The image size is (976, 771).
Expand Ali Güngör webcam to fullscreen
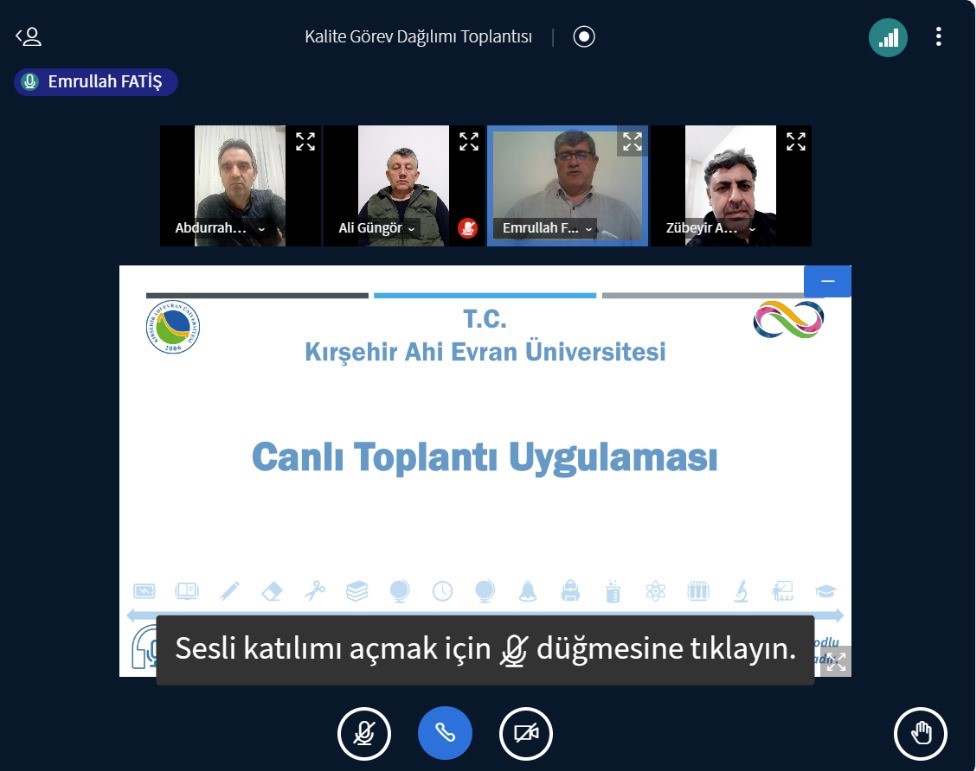coord(469,141)
